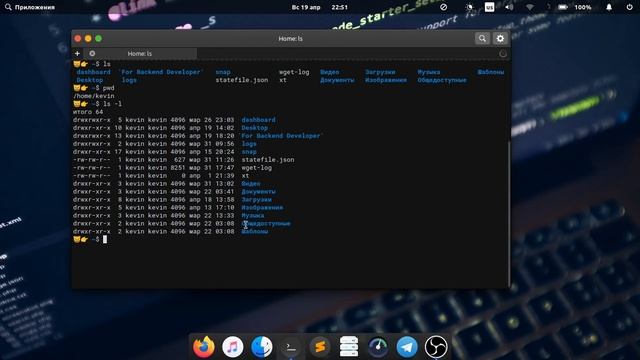Screen dimensions: 640x360
Task: Open the Приложения applications menu
Action: (30, 7)
